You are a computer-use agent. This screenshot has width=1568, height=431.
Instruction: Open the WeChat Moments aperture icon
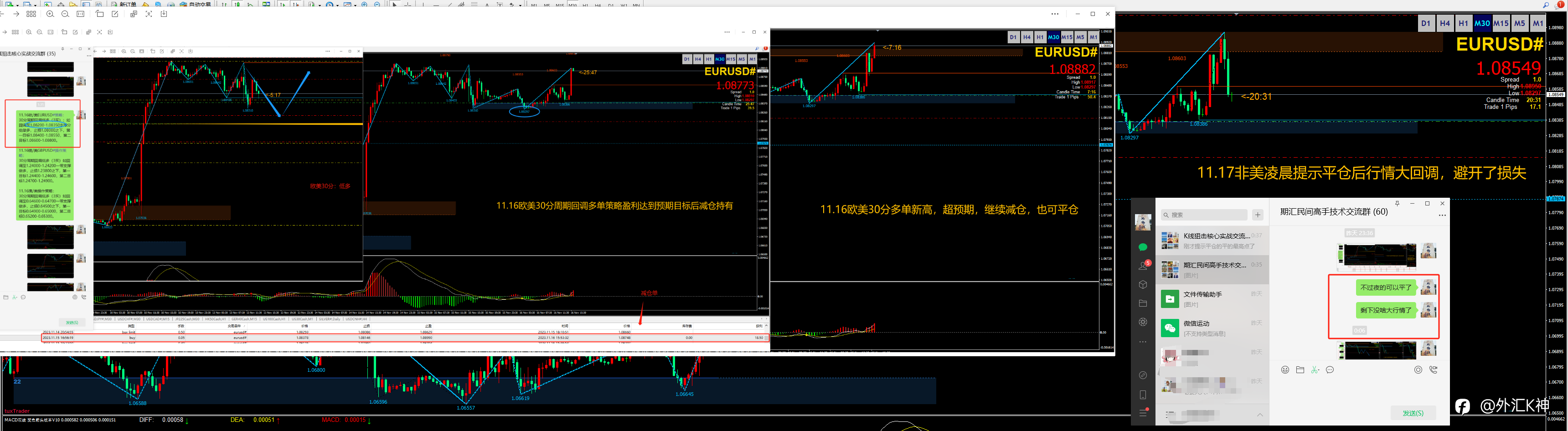click(1143, 322)
